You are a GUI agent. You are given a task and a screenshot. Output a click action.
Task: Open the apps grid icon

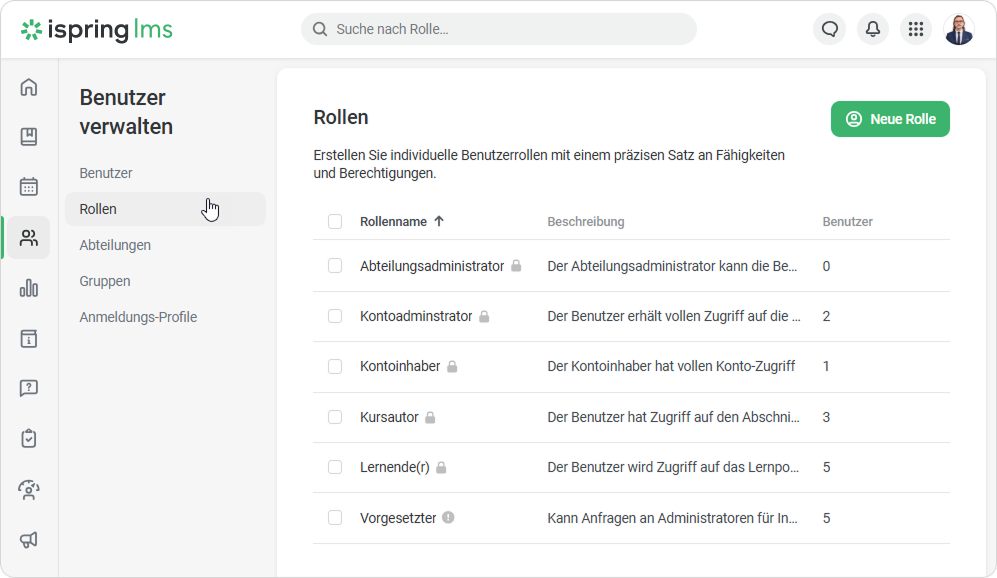[x=915, y=29]
